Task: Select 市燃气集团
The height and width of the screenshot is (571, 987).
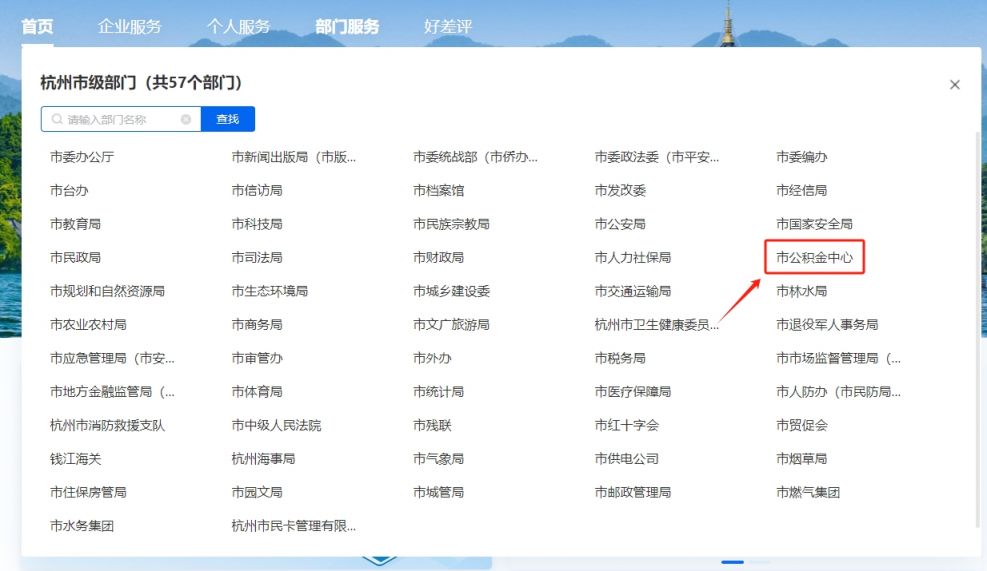Action: 808,492
